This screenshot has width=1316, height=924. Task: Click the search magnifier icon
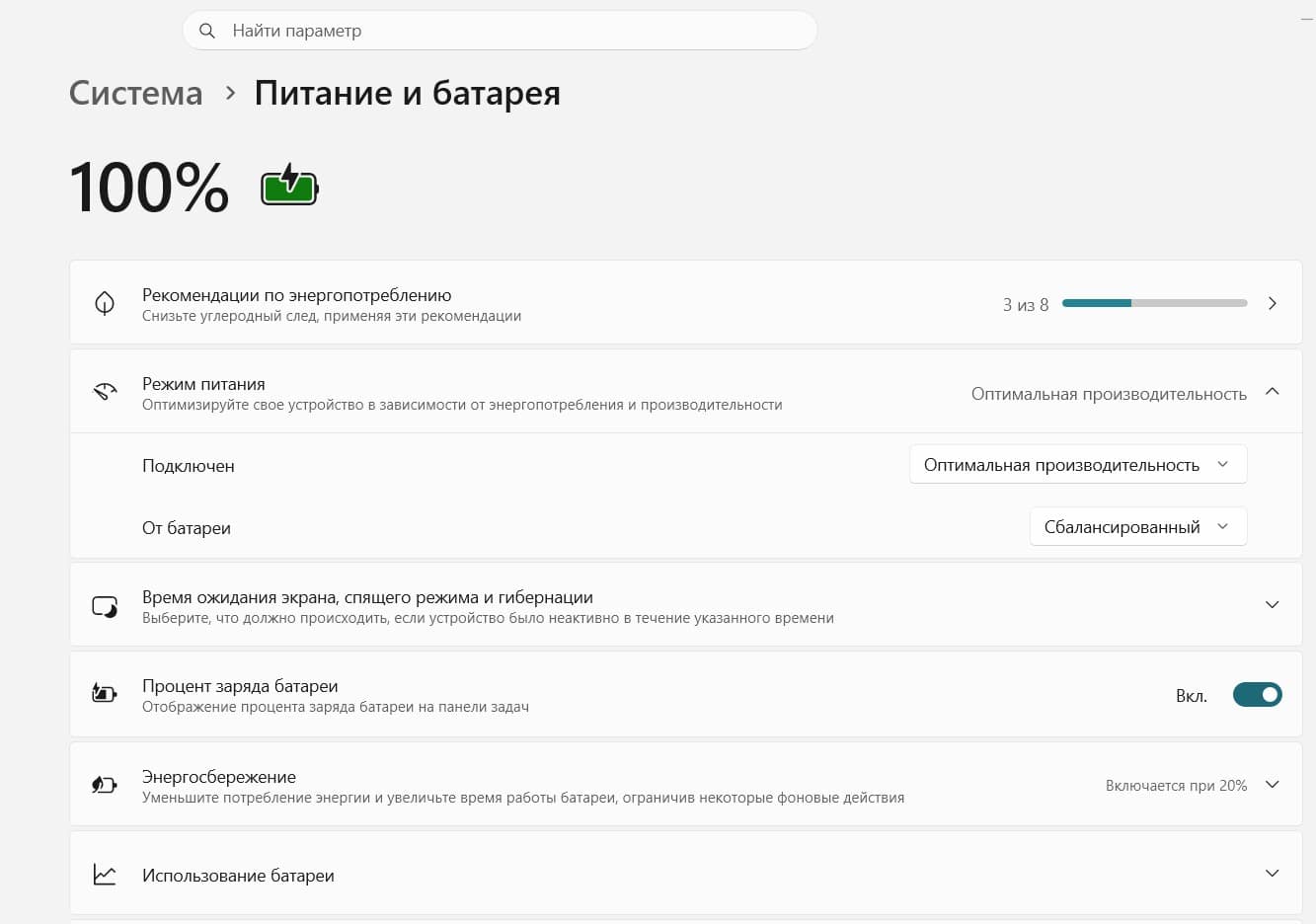207,31
